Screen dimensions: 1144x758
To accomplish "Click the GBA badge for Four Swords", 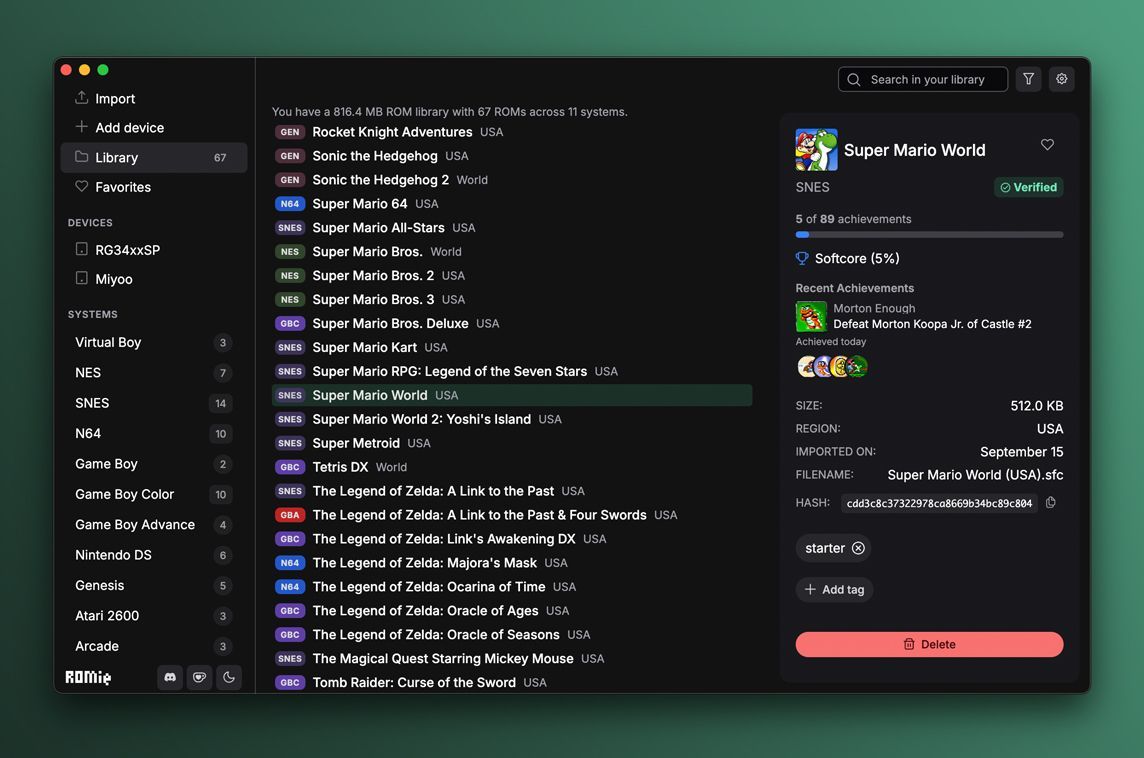I will tap(290, 515).
